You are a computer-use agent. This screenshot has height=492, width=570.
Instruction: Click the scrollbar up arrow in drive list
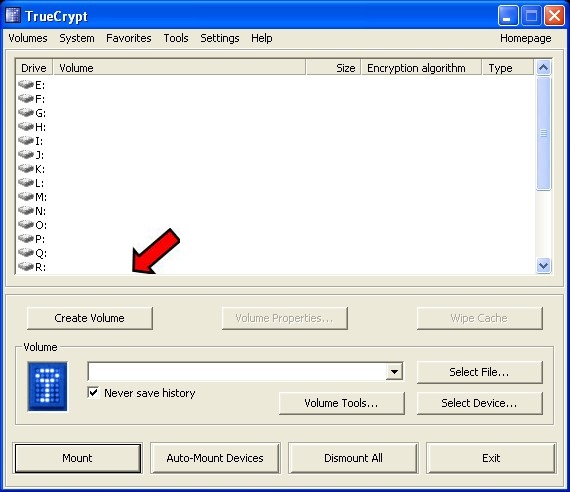click(543, 68)
